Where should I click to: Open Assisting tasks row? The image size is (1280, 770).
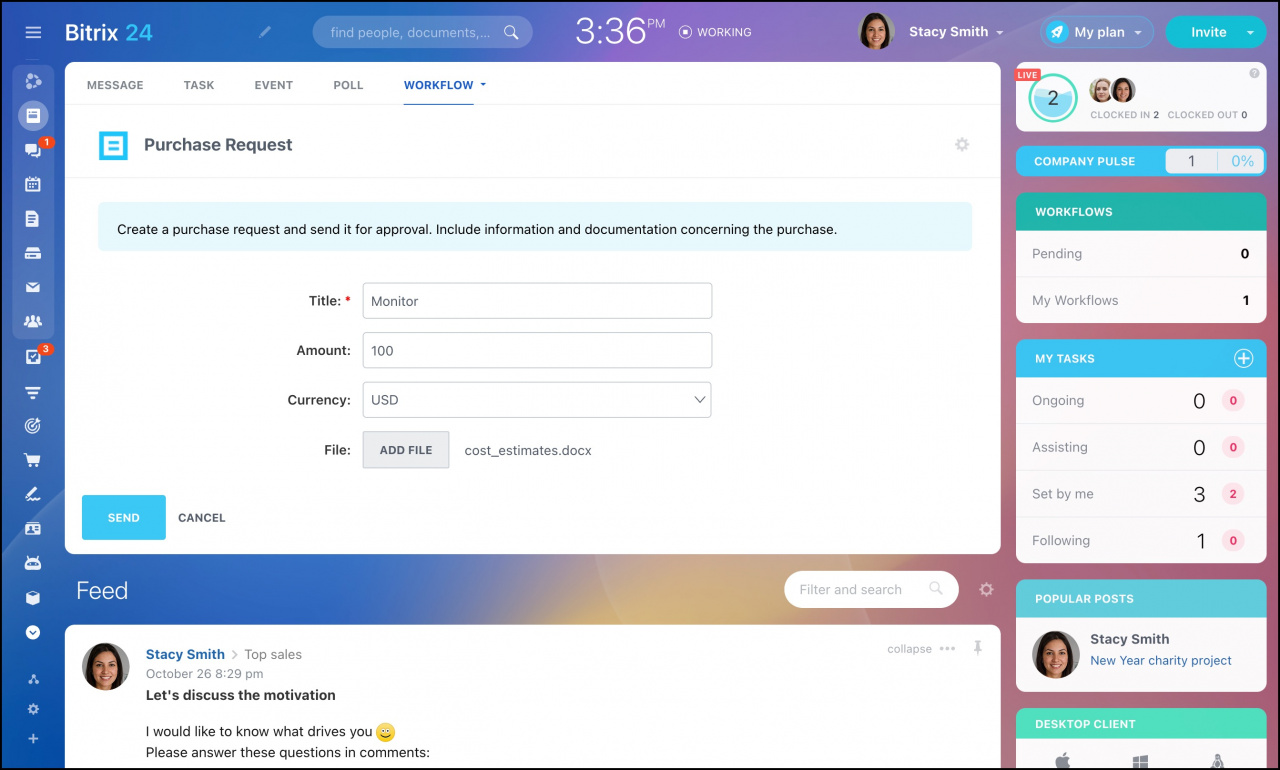[1141, 447]
